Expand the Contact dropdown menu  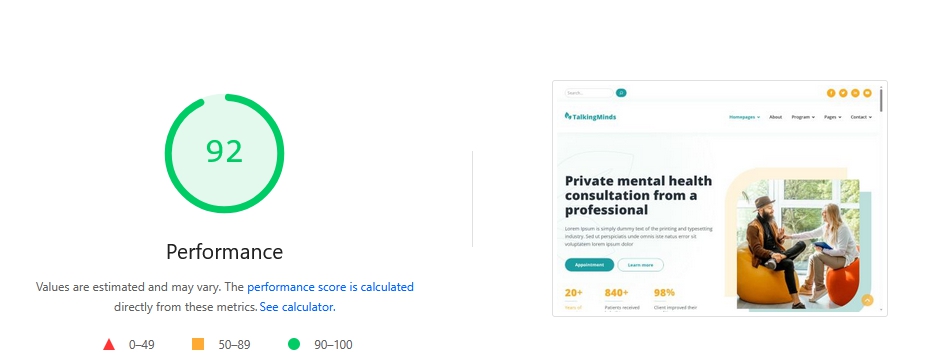point(861,117)
